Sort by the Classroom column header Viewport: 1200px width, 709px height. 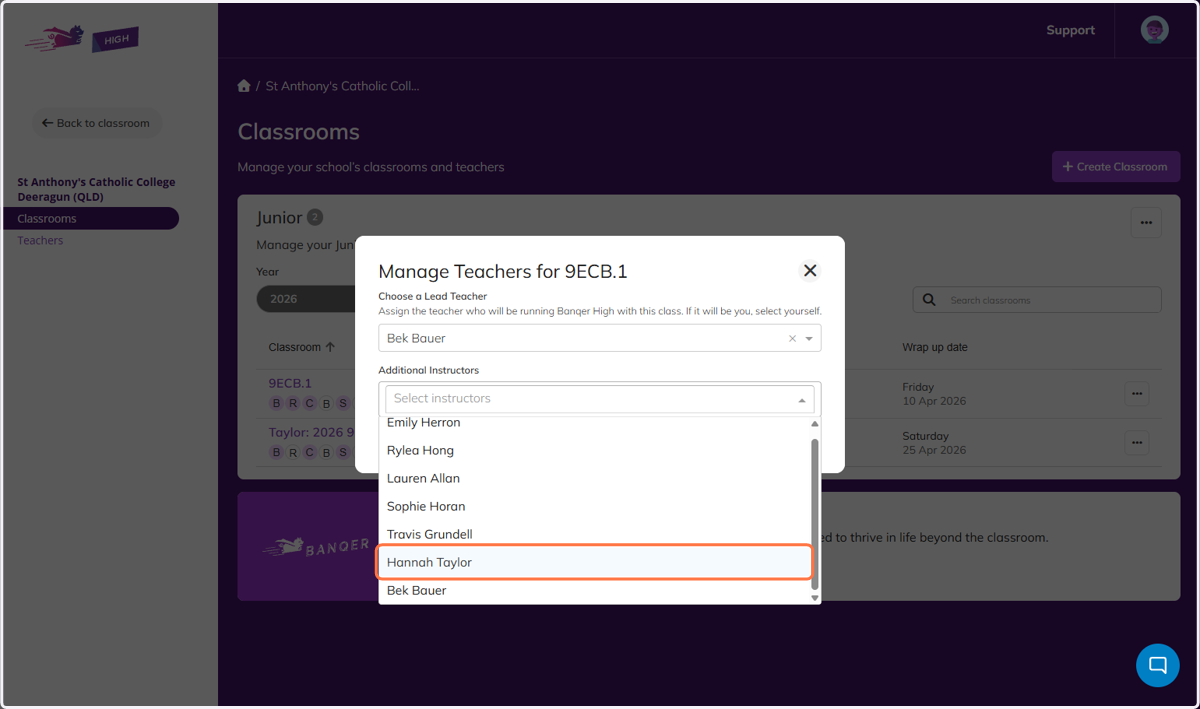pyautogui.click(x=301, y=347)
